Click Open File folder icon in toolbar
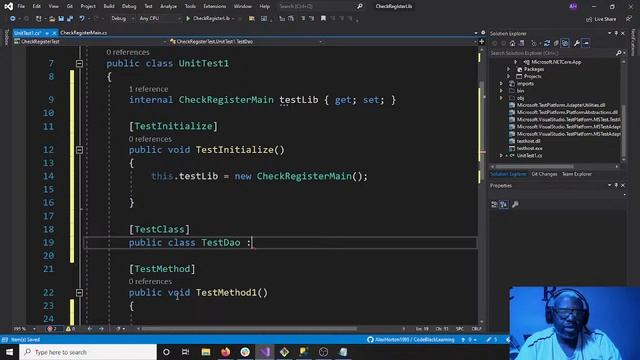Image resolution: width=640 pixels, height=360 pixels. point(52,18)
